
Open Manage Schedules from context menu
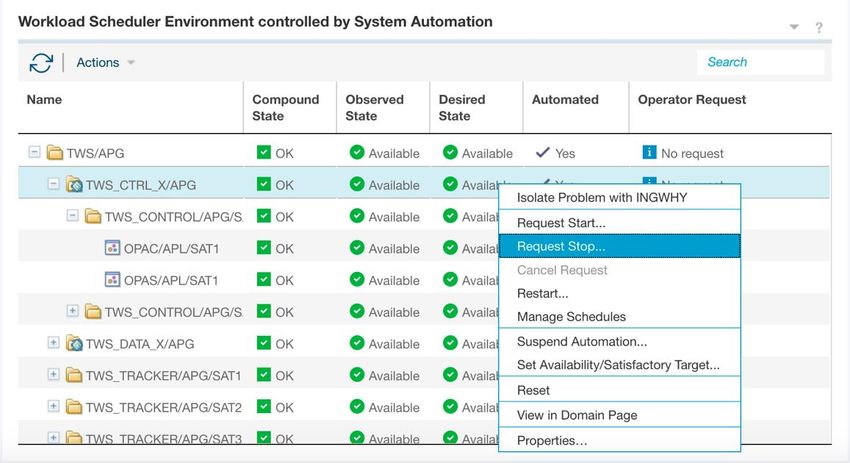click(619, 317)
